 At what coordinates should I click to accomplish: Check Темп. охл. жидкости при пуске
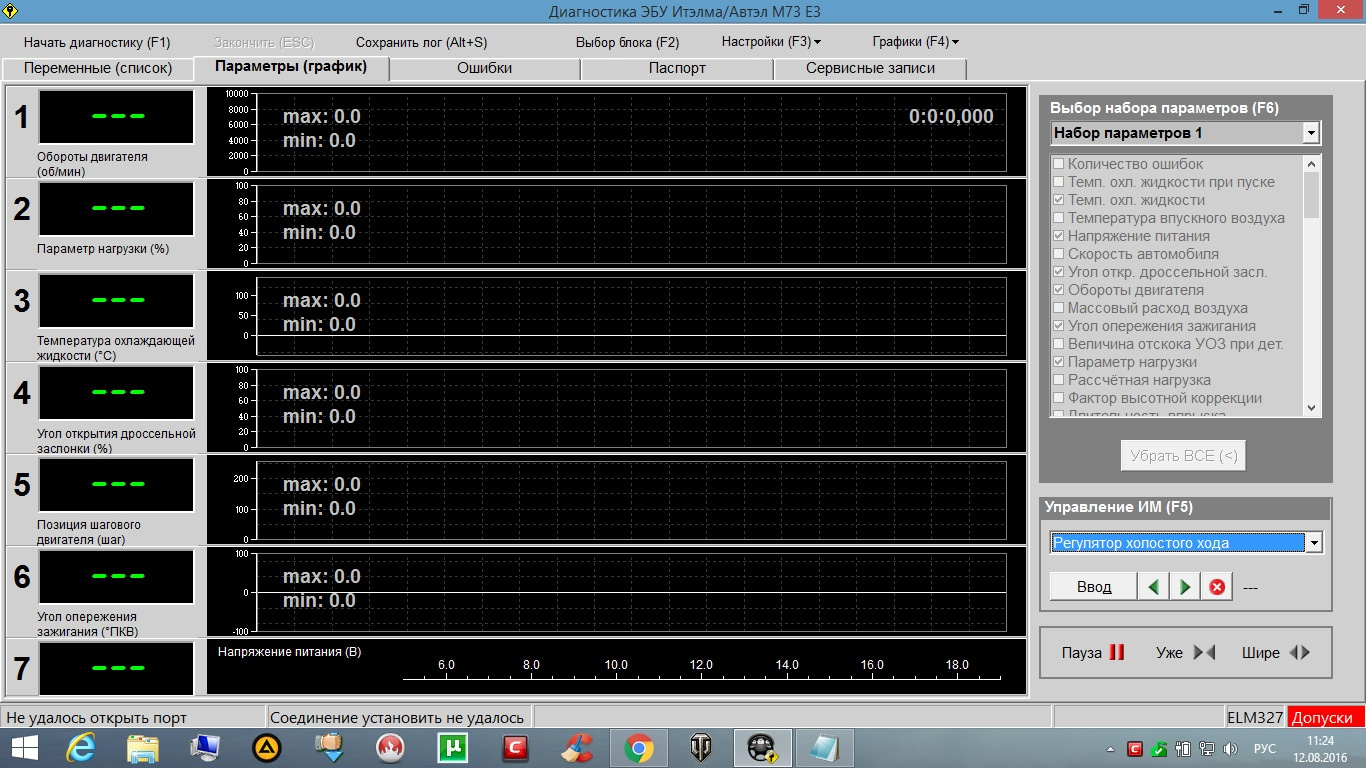[x=1059, y=182]
